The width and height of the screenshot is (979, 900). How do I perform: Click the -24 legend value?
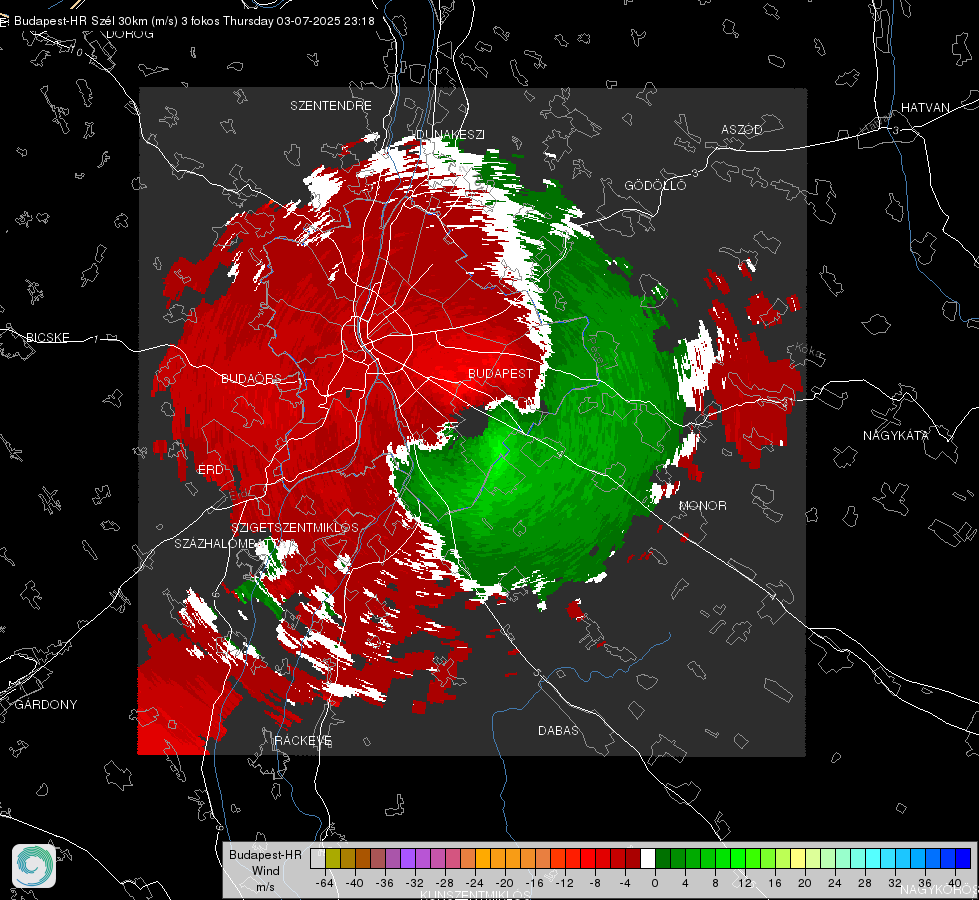tap(475, 883)
